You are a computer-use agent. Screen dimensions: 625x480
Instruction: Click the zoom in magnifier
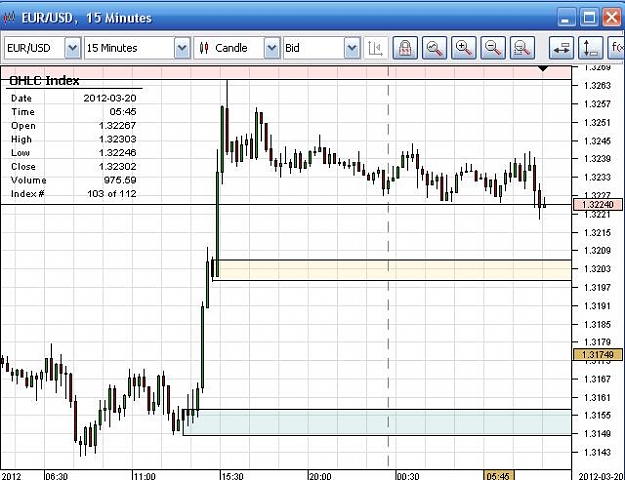pyautogui.click(x=464, y=48)
